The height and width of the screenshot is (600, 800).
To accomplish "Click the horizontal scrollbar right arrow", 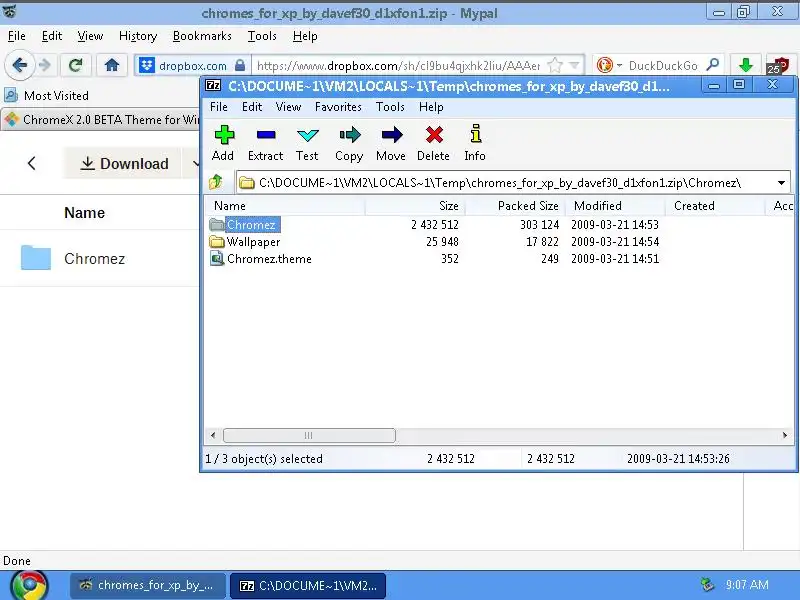I will coord(785,435).
